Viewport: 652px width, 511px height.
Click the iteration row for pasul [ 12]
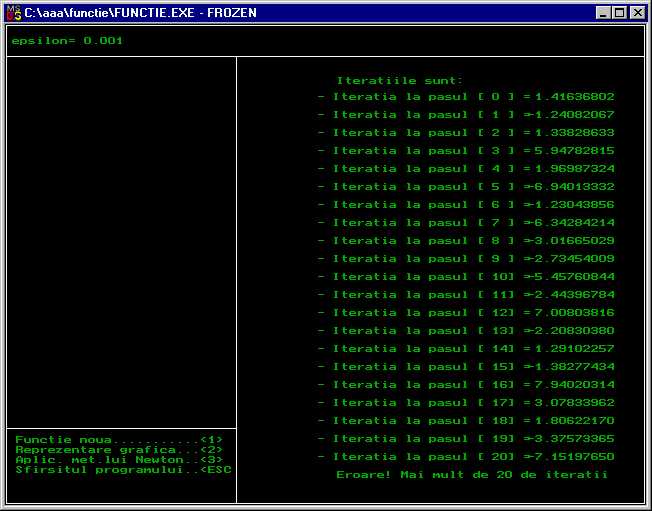[x=466, y=313]
